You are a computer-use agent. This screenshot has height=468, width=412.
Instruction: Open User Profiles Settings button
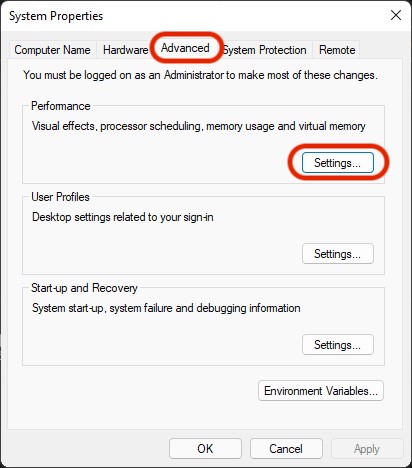pos(338,254)
